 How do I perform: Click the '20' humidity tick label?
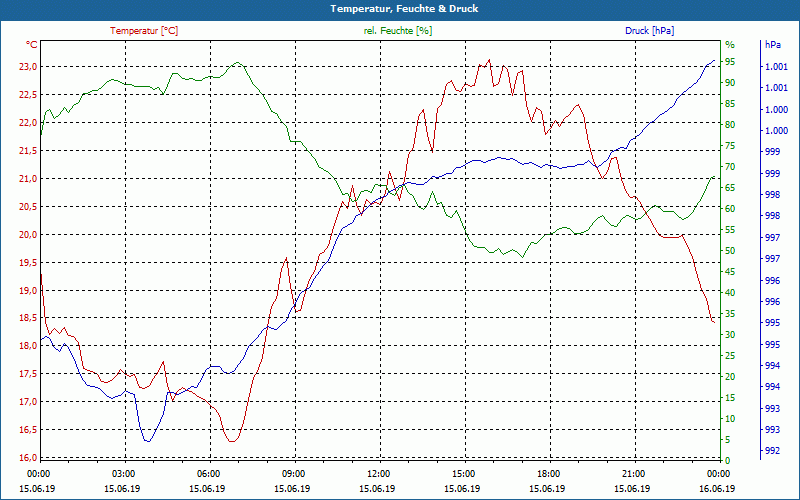click(730, 377)
